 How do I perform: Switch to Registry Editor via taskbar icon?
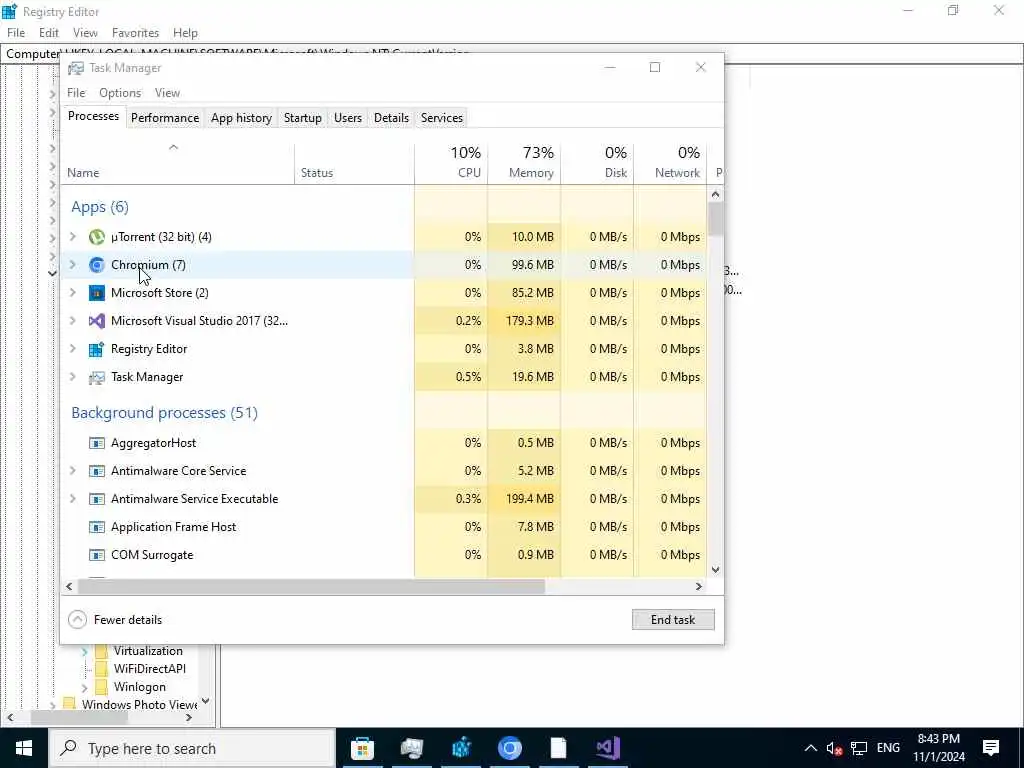click(x=461, y=748)
